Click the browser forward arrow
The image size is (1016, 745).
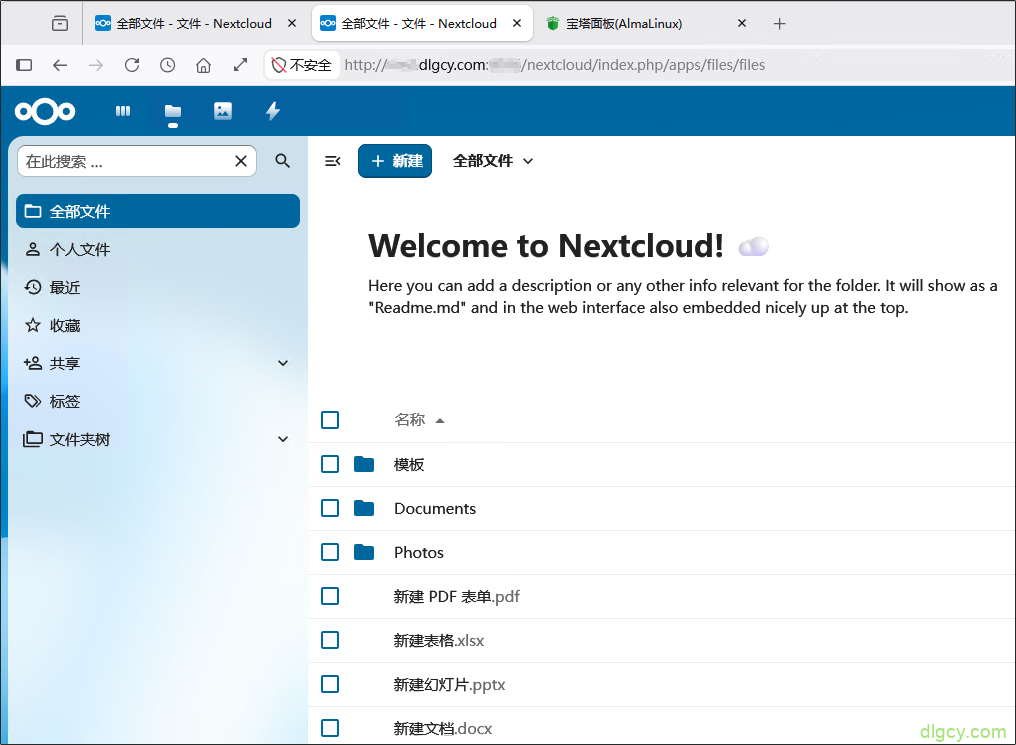96,65
